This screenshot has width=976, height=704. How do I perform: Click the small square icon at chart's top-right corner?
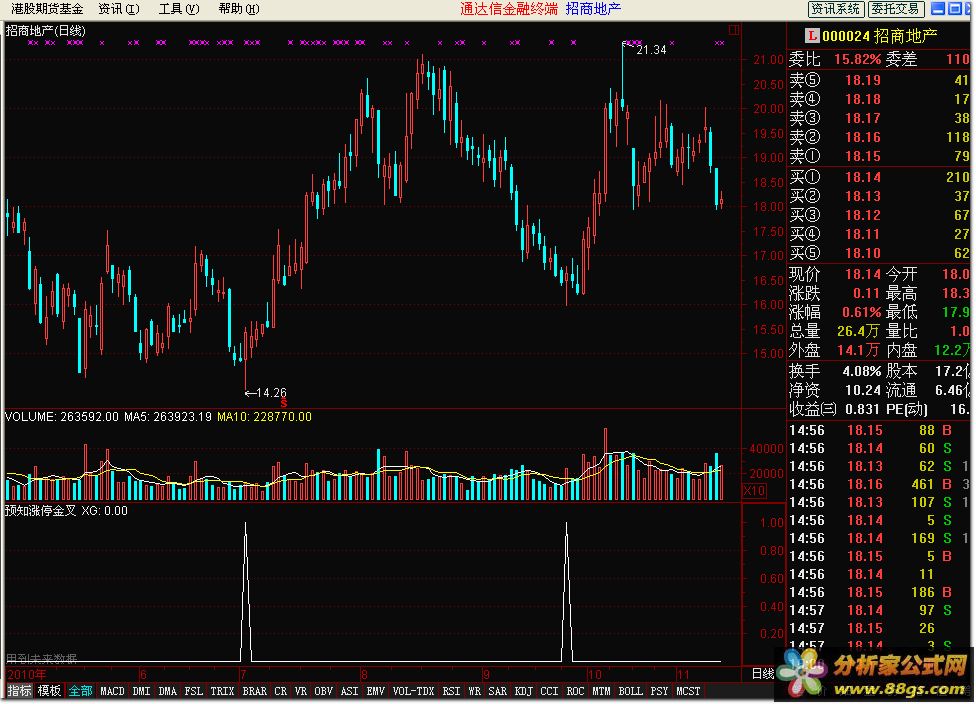point(734,29)
